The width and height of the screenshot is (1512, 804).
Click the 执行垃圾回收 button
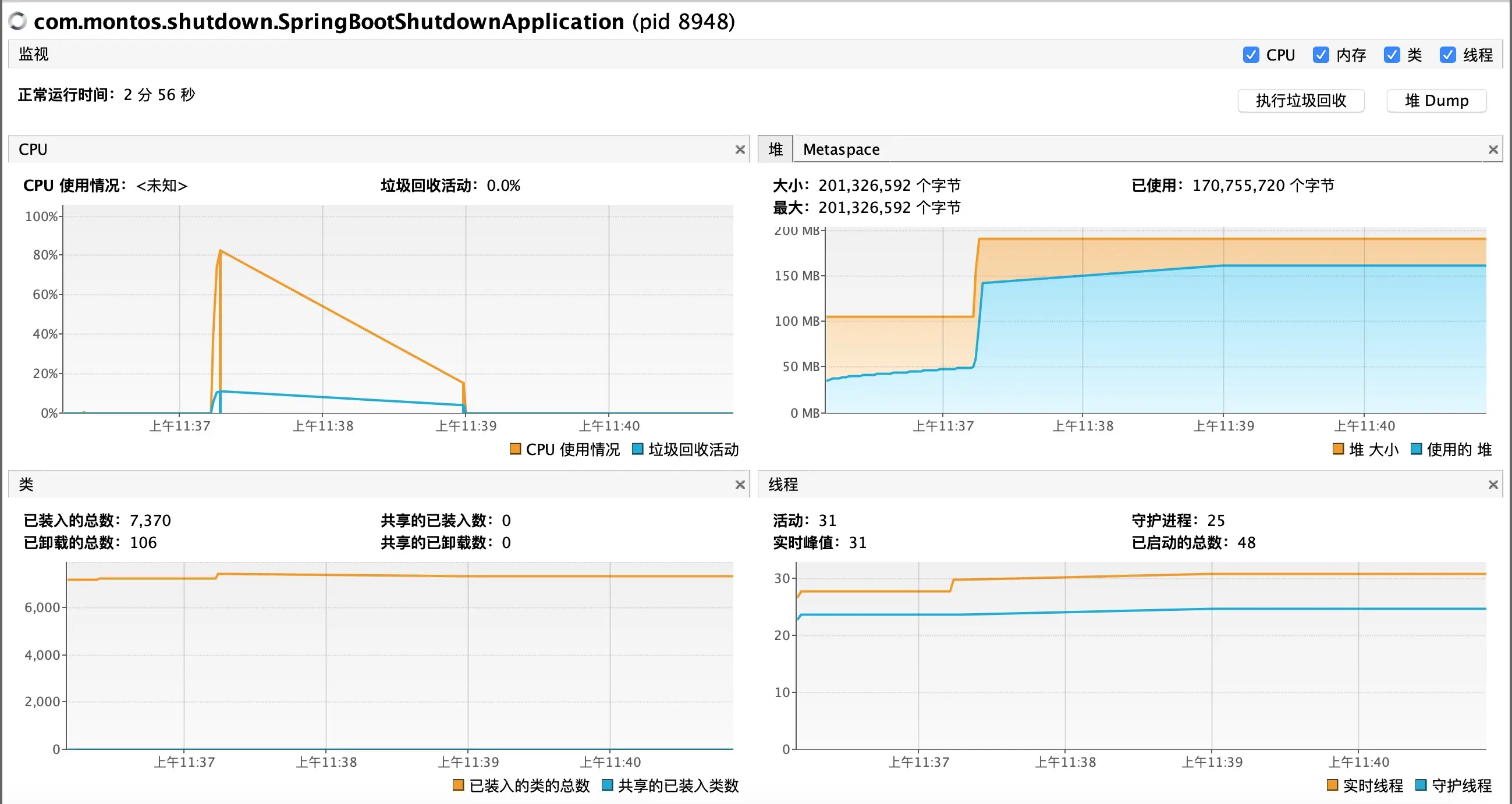[1301, 101]
